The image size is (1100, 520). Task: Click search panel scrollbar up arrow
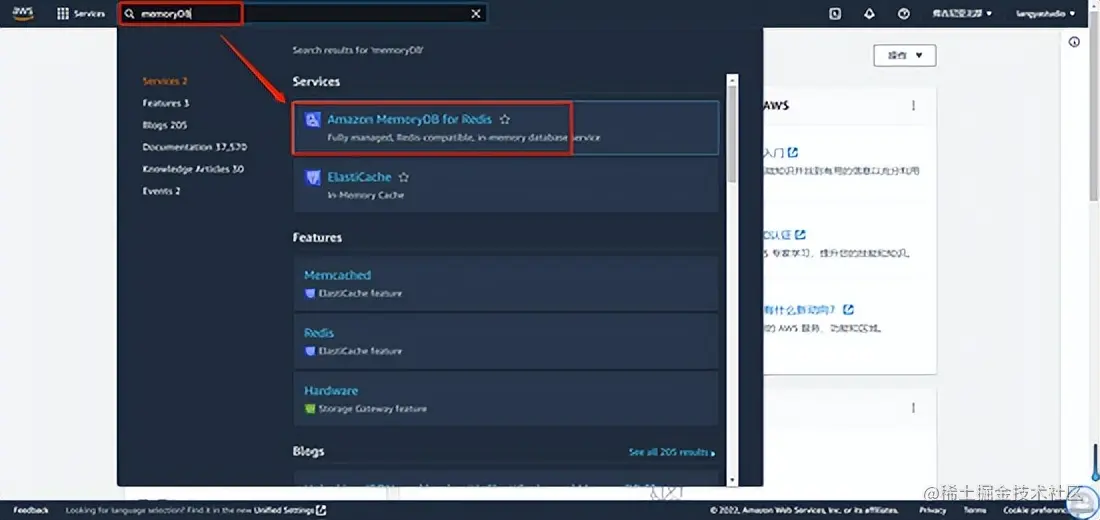click(732, 79)
